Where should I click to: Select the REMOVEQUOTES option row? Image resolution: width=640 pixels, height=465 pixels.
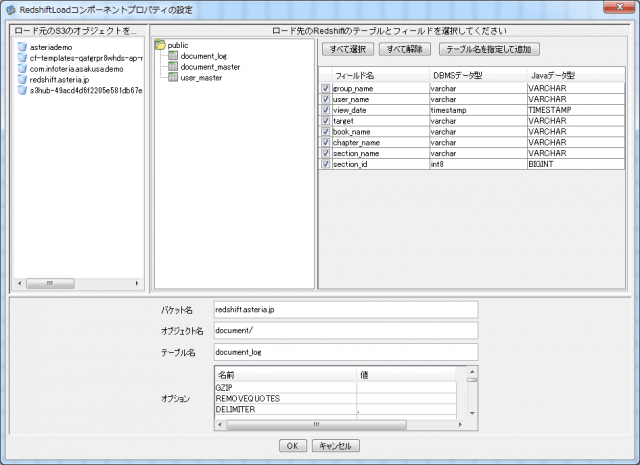tap(336, 398)
